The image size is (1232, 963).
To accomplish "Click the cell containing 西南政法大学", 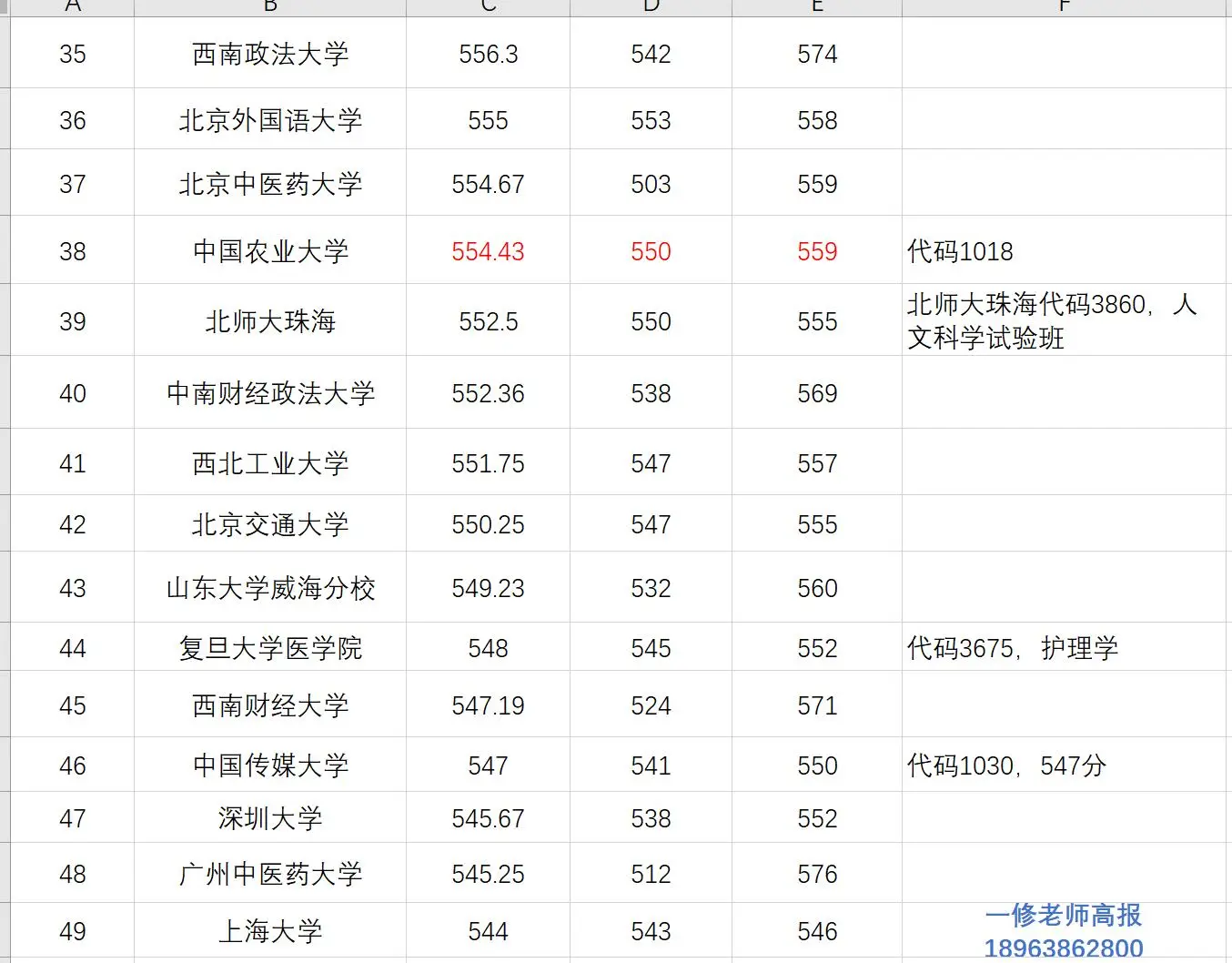I will (269, 54).
